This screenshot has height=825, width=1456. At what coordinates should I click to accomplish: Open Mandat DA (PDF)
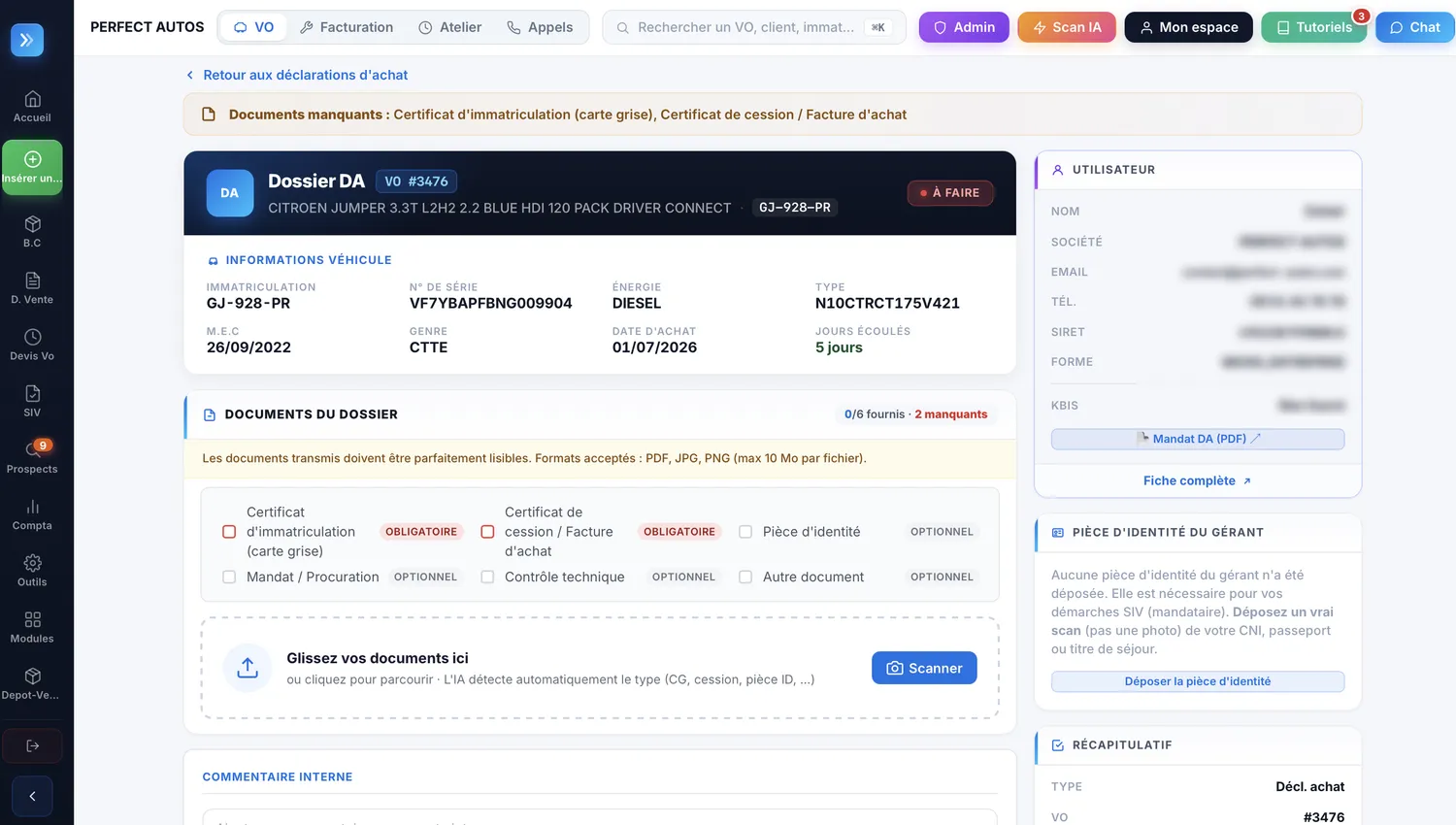[1198, 439]
